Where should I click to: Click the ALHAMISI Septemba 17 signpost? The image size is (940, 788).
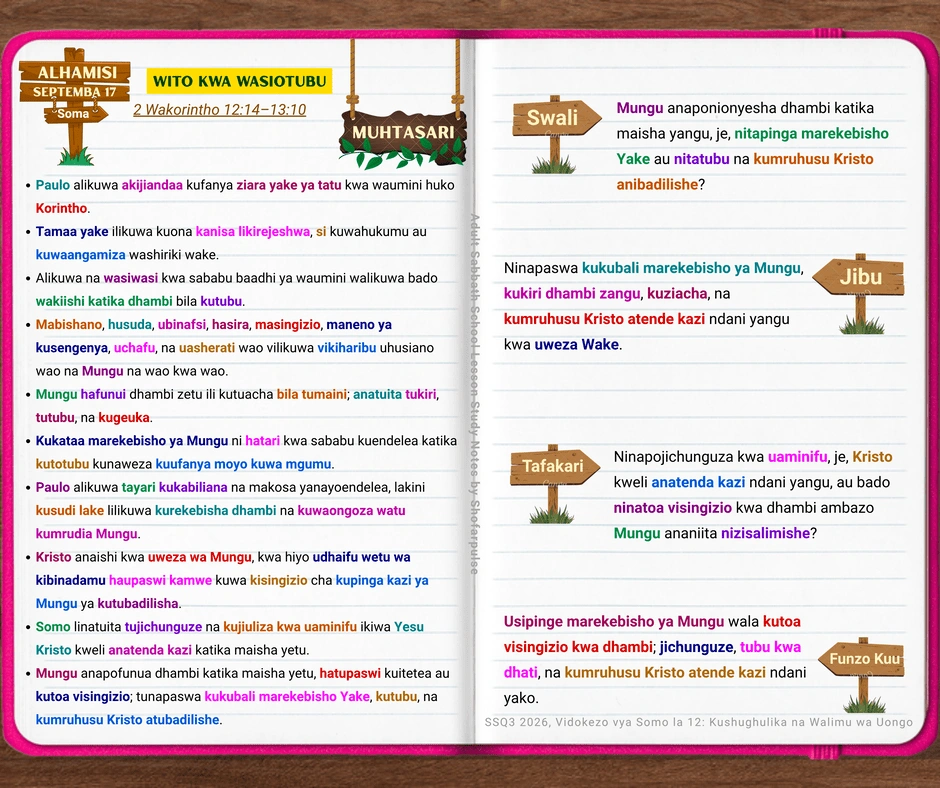point(75,81)
